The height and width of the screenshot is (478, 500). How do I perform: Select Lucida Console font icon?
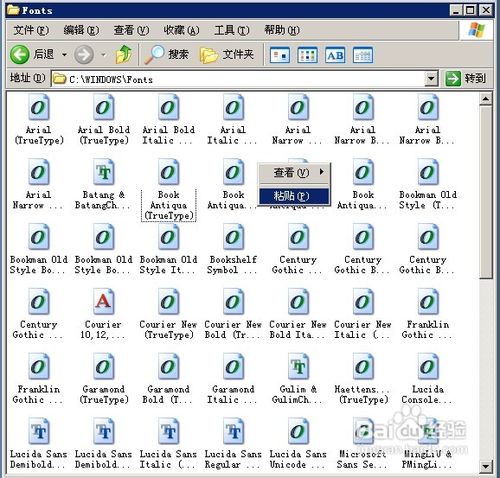pyautogui.click(x=428, y=367)
